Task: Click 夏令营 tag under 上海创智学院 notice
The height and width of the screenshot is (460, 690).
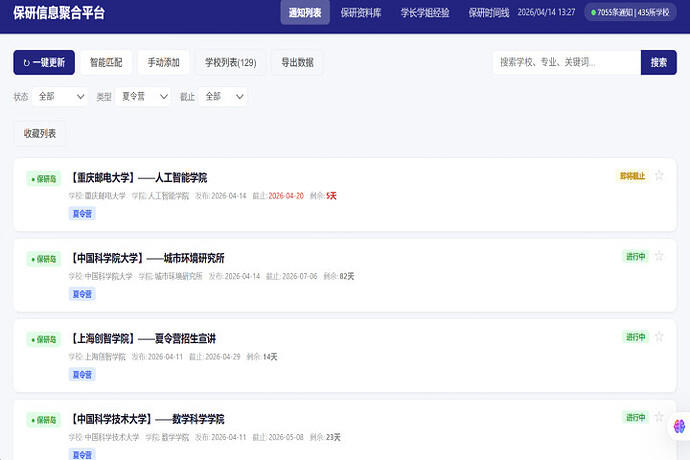Action: click(x=82, y=374)
